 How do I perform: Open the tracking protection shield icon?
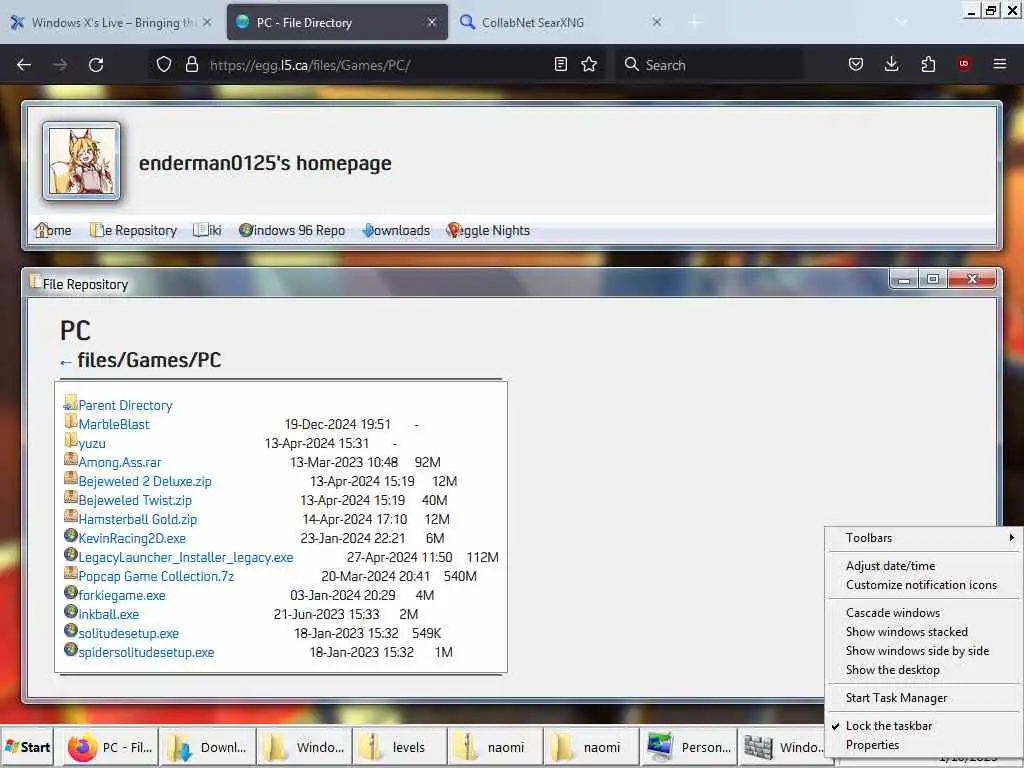click(164, 64)
